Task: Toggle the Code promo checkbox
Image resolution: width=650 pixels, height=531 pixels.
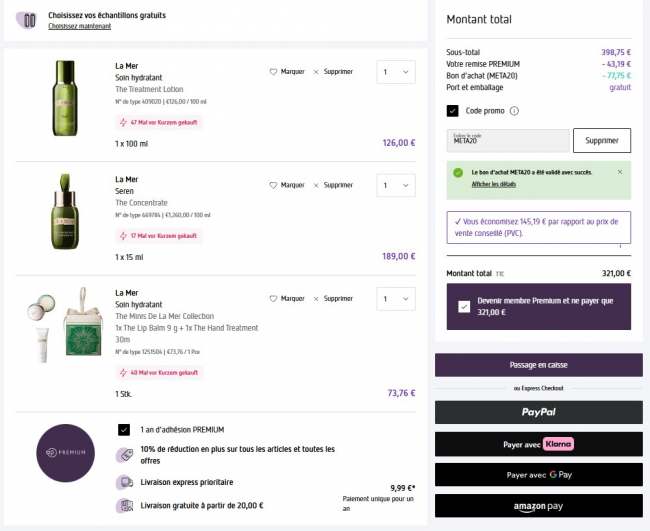Action: (x=453, y=111)
